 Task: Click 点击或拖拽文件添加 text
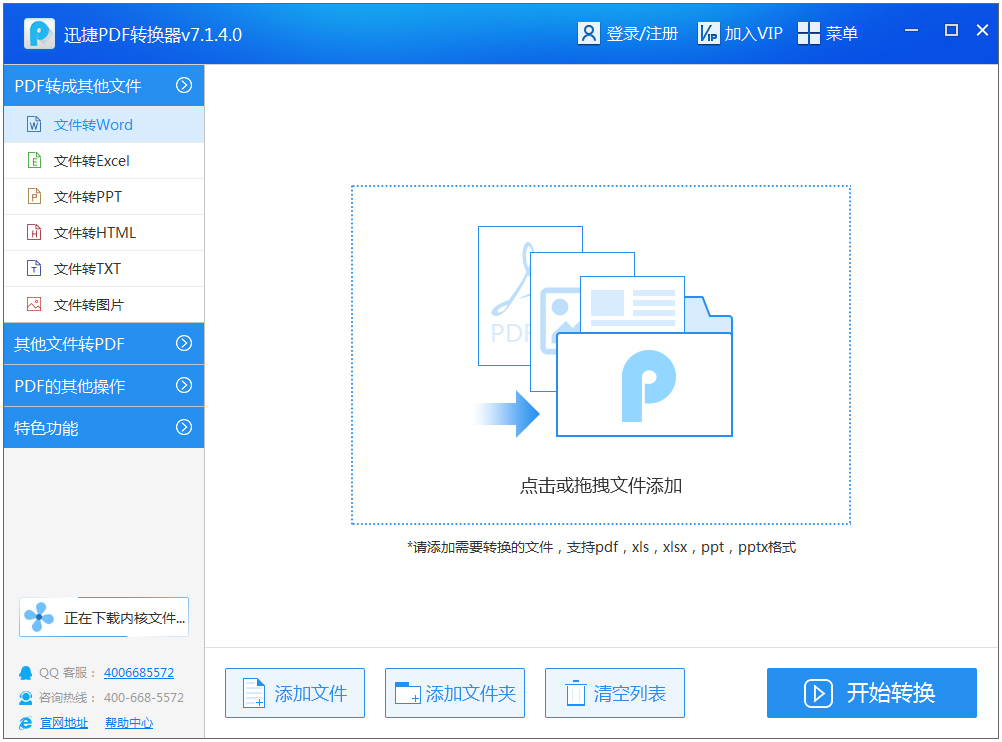point(601,486)
